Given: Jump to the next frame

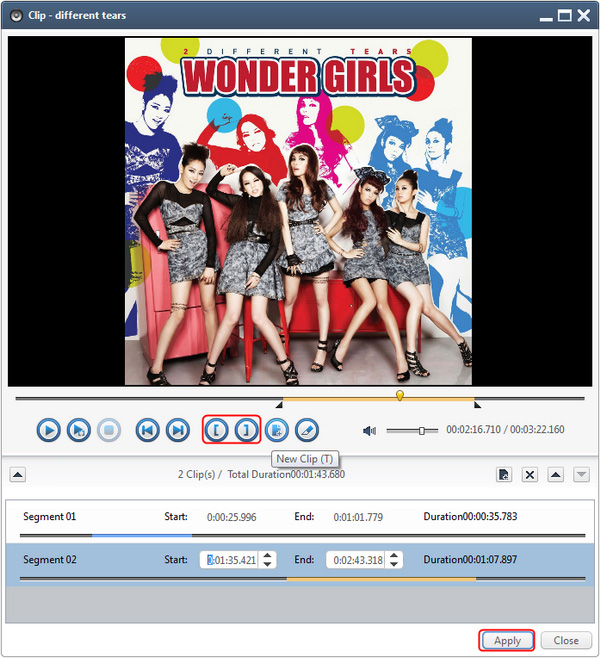Looking at the screenshot, I should coord(177,430).
